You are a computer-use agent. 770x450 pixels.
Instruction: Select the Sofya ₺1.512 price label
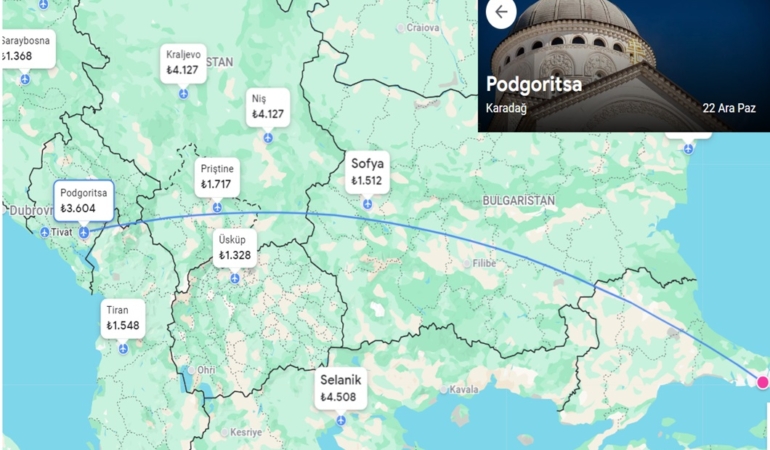pyautogui.click(x=367, y=171)
